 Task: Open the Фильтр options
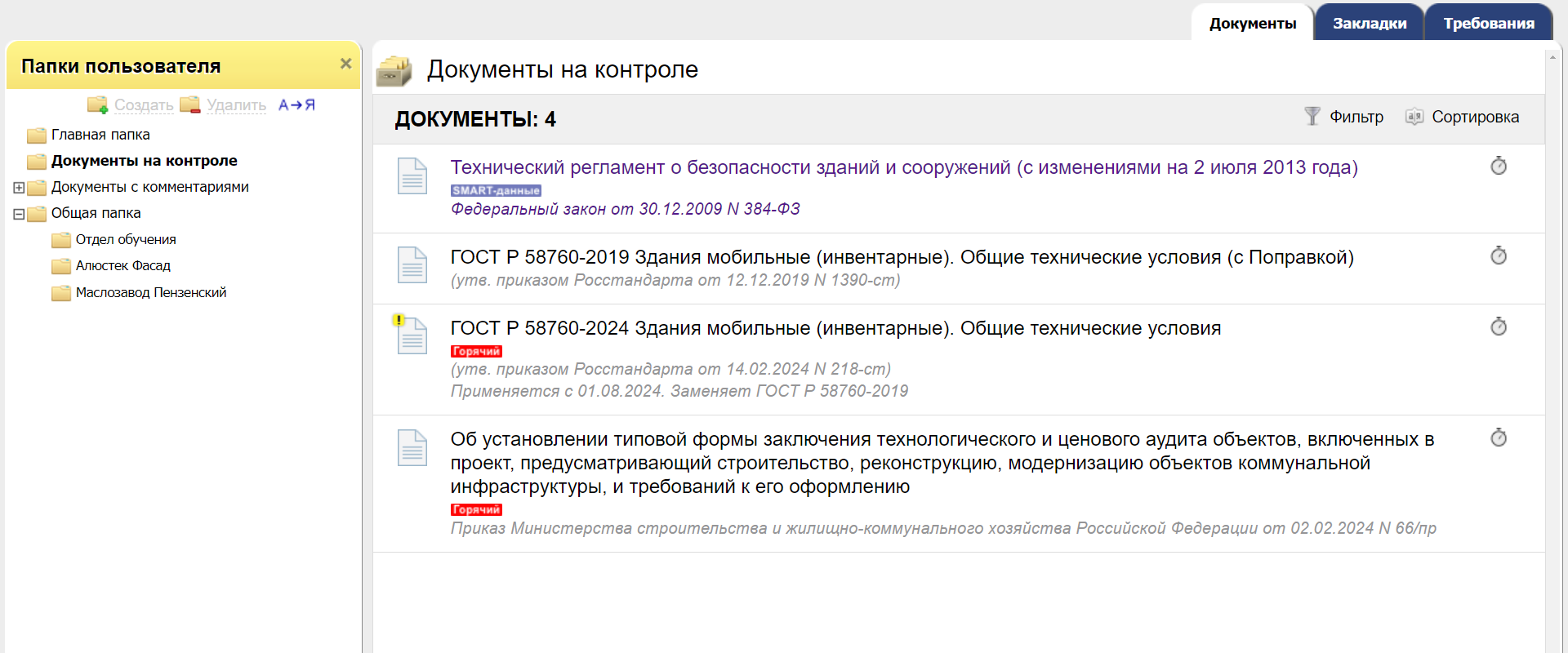[1356, 117]
